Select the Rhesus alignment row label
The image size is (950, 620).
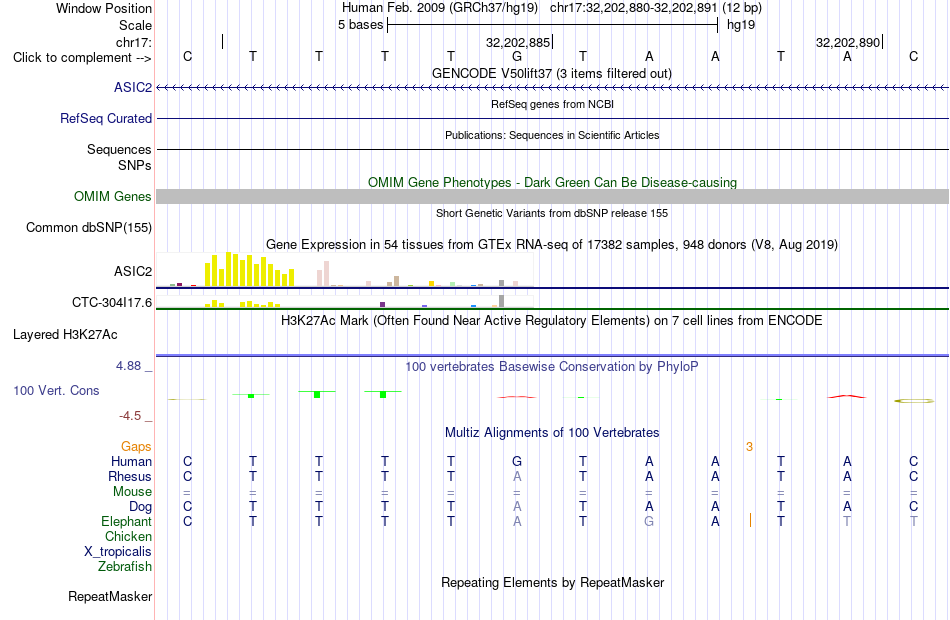pyautogui.click(x=130, y=476)
